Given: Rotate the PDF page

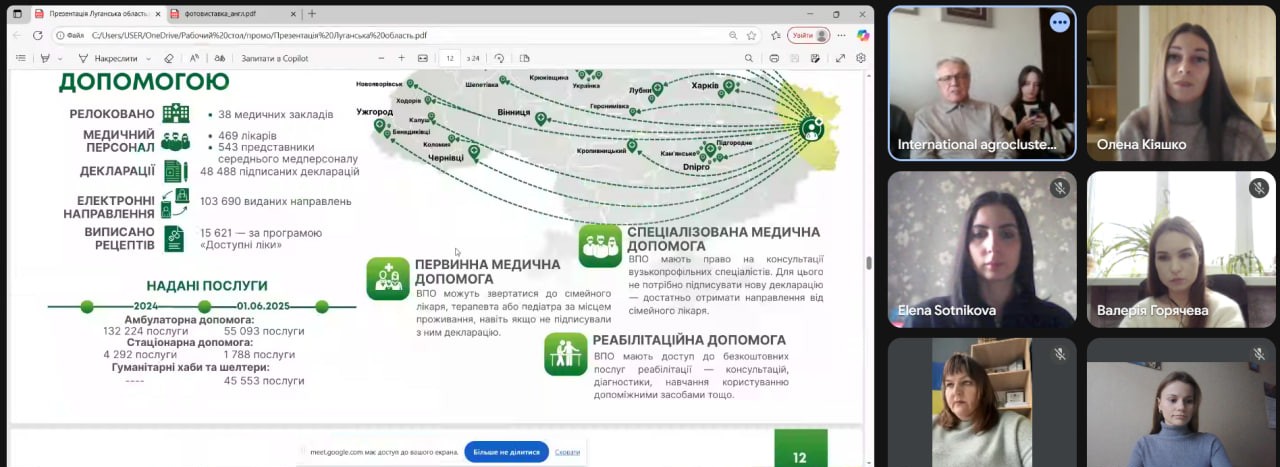Looking at the screenshot, I should [x=499, y=58].
